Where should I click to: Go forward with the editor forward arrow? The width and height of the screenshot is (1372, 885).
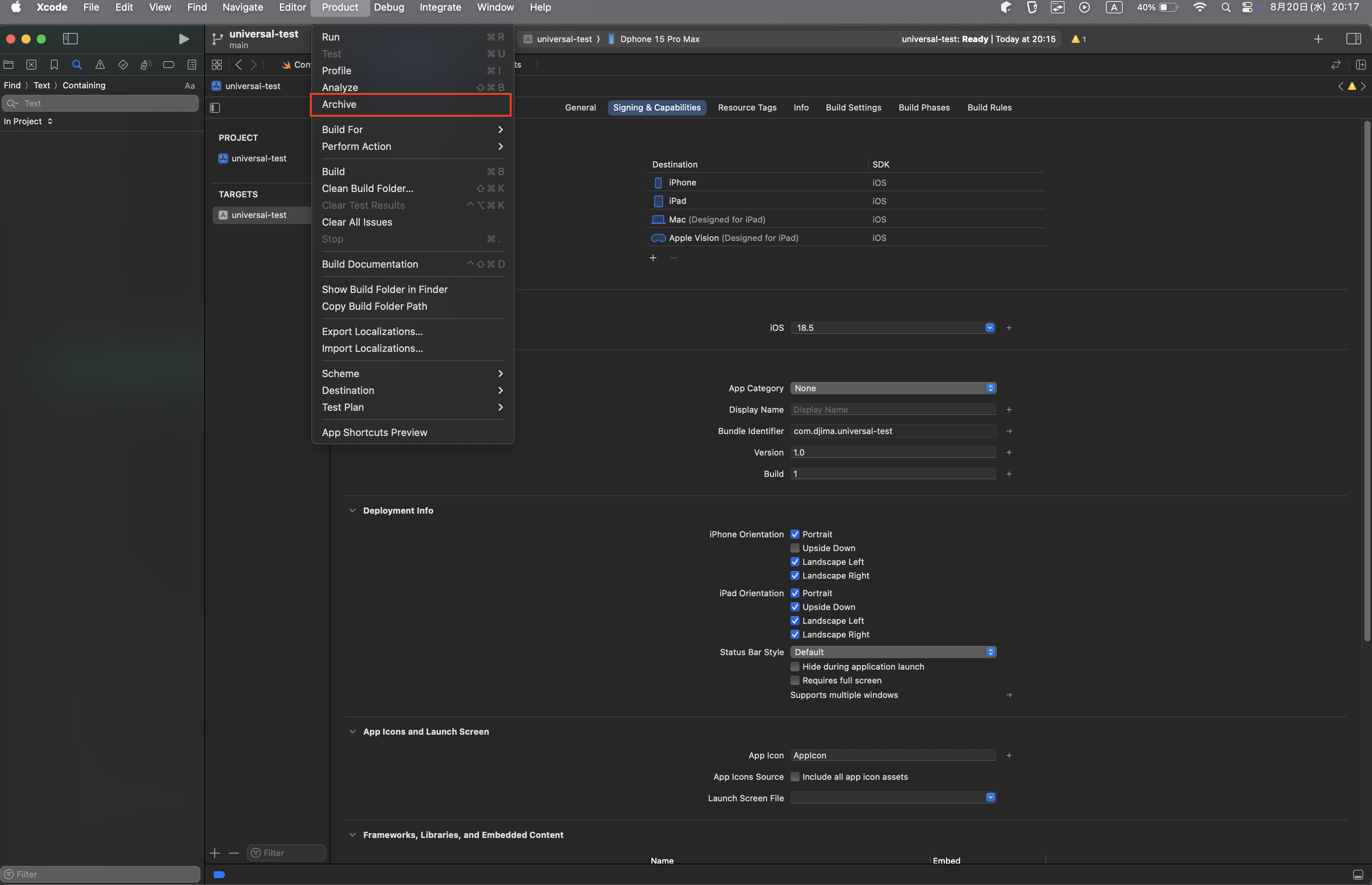(x=254, y=64)
